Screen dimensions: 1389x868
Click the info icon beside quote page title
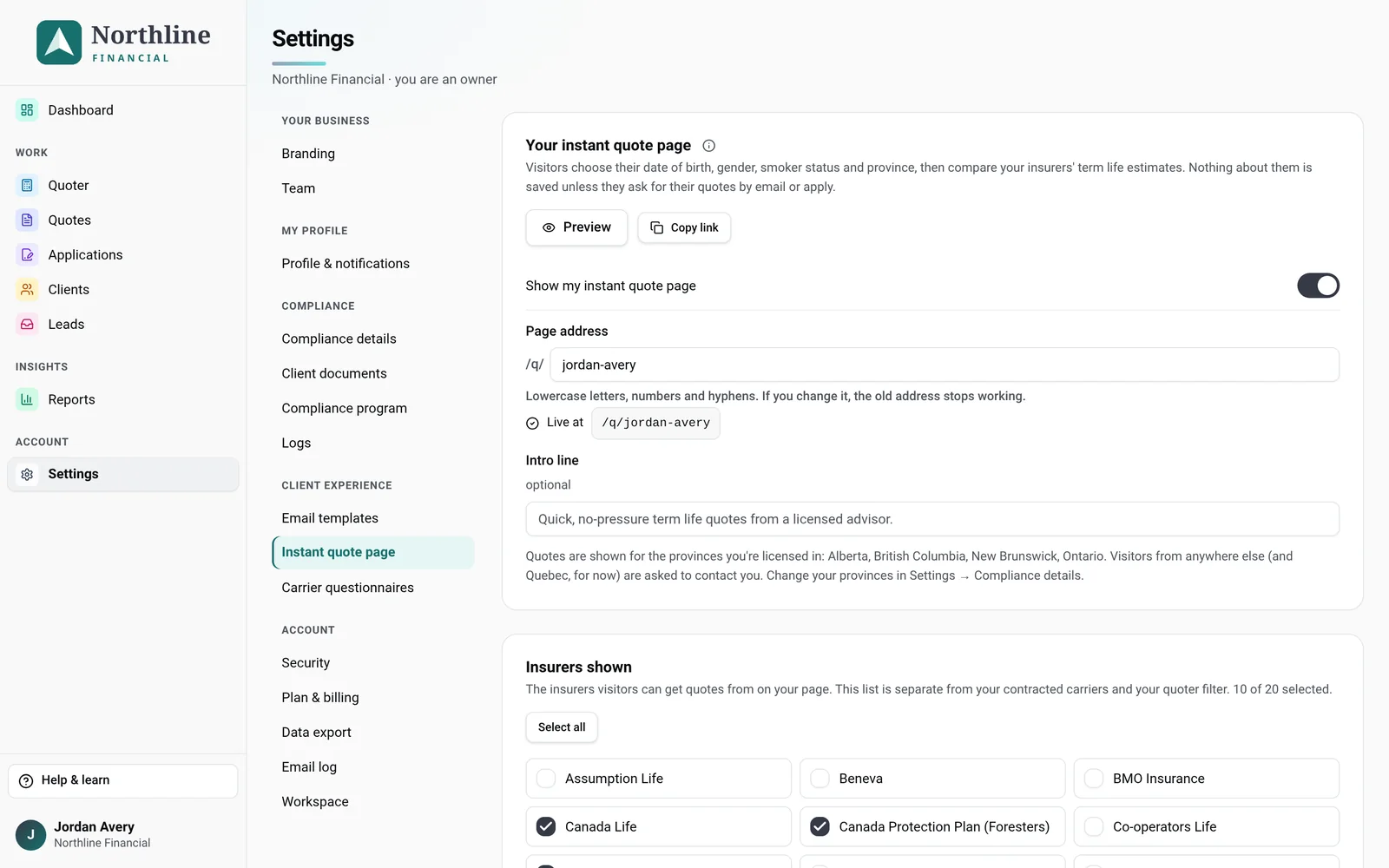click(708, 146)
